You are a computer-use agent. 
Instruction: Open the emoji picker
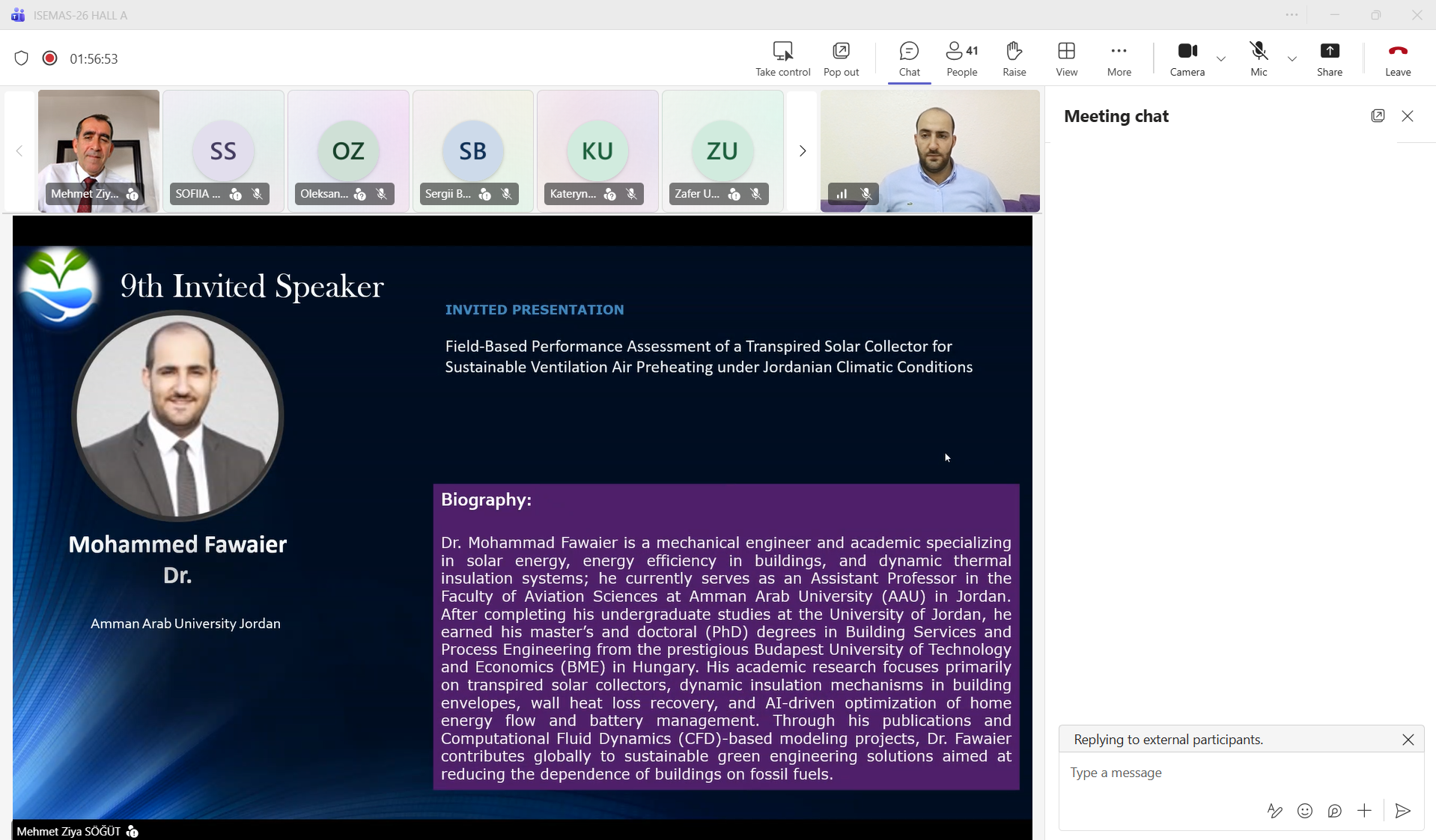pyautogui.click(x=1305, y=811)
